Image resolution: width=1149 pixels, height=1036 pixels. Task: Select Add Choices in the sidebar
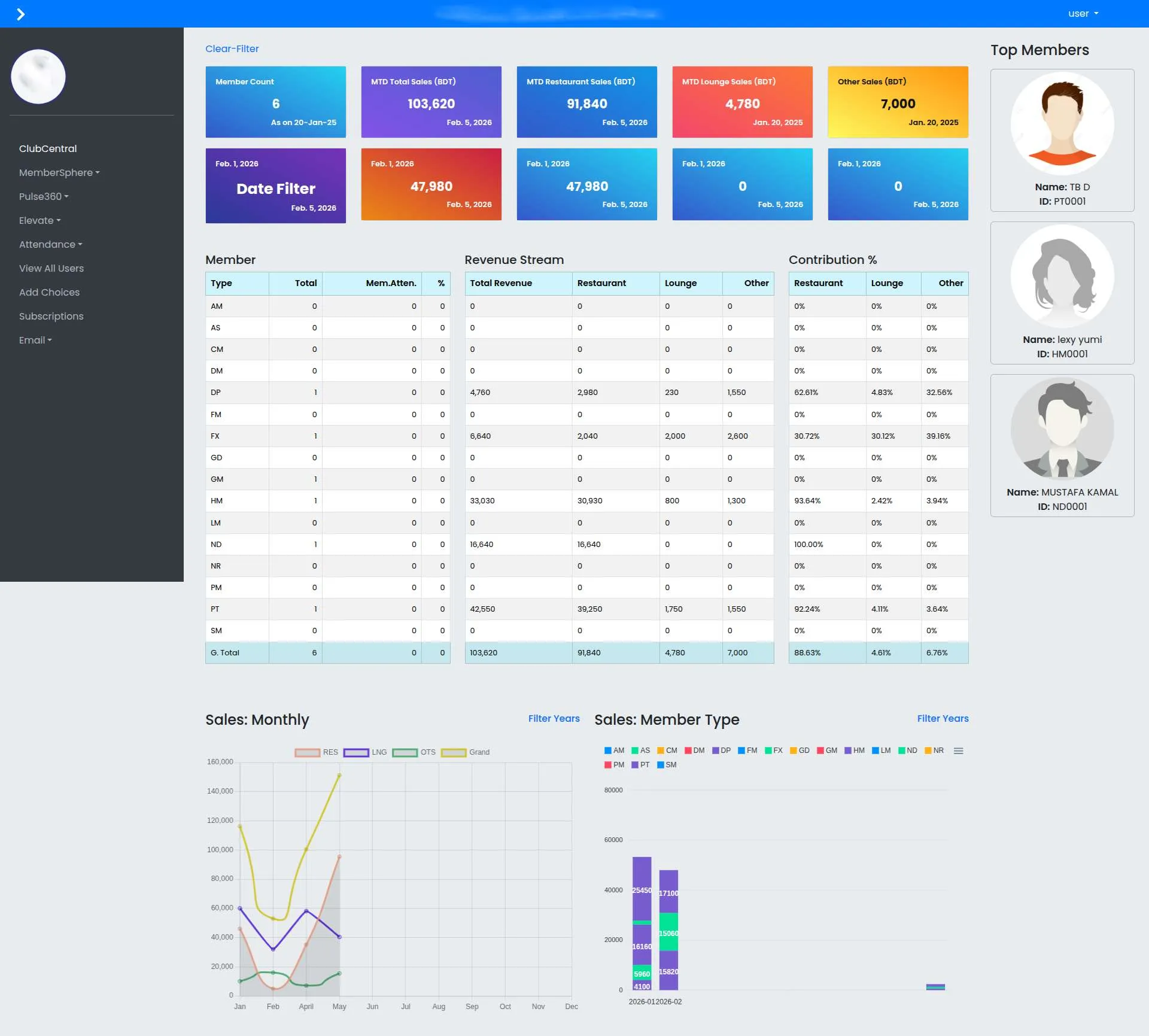coord(49,292)
